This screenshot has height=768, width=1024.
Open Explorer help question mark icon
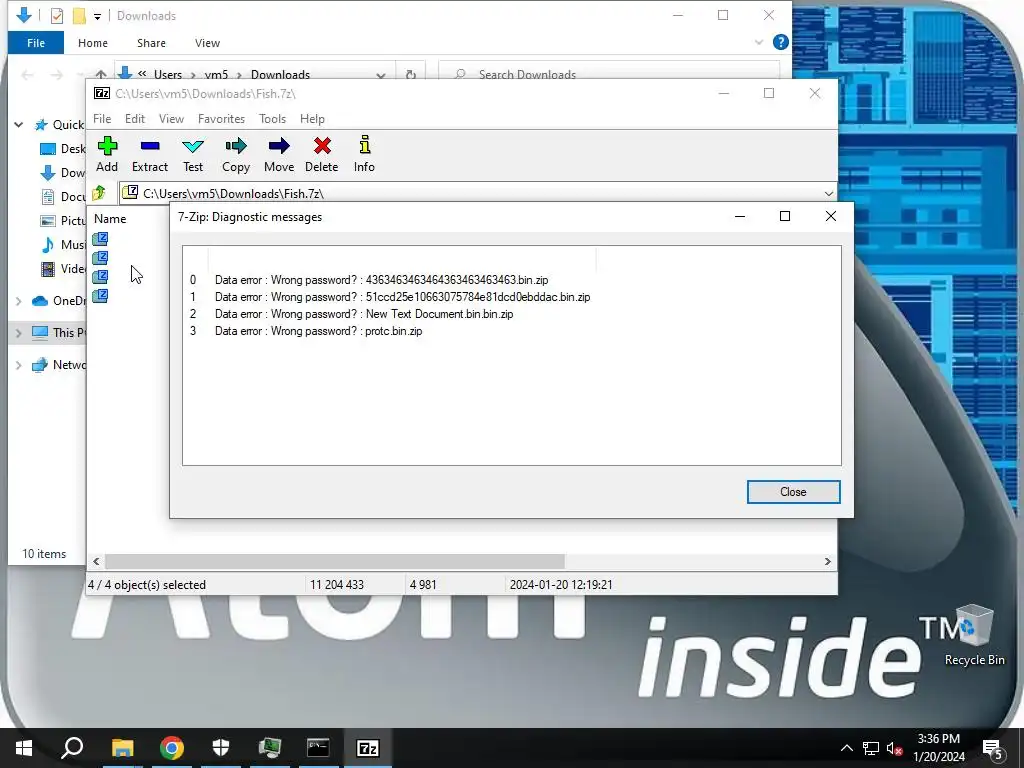(x=780, y=42)
